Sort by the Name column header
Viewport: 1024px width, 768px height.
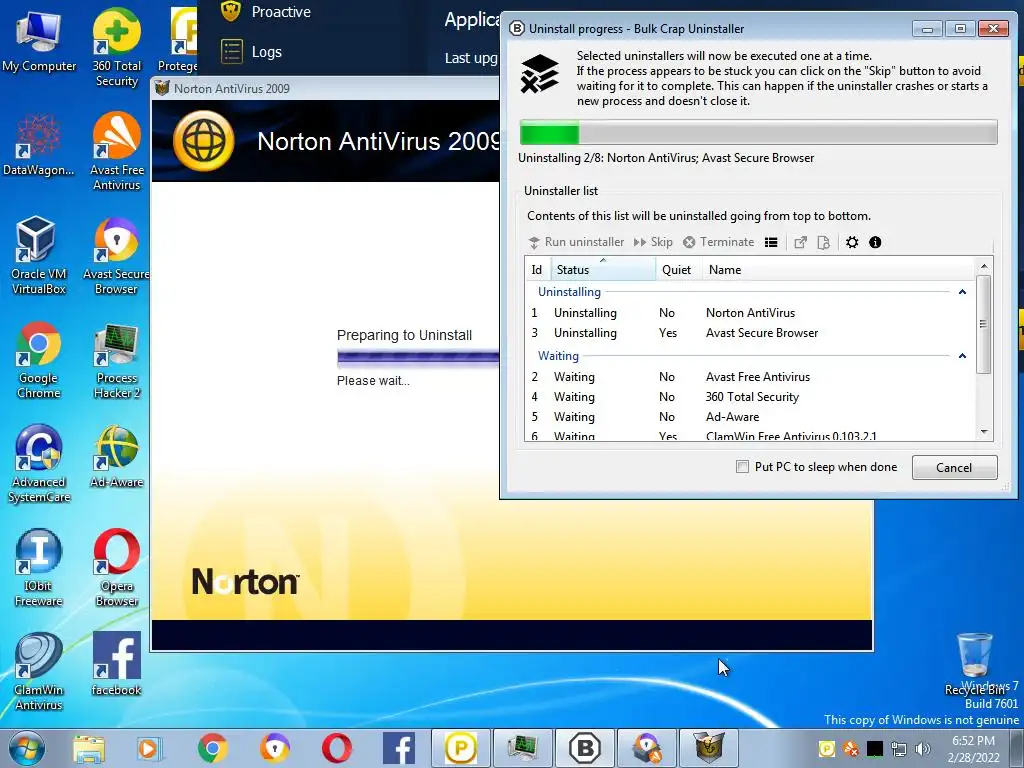pyautogui.click(x=839, y=269)
